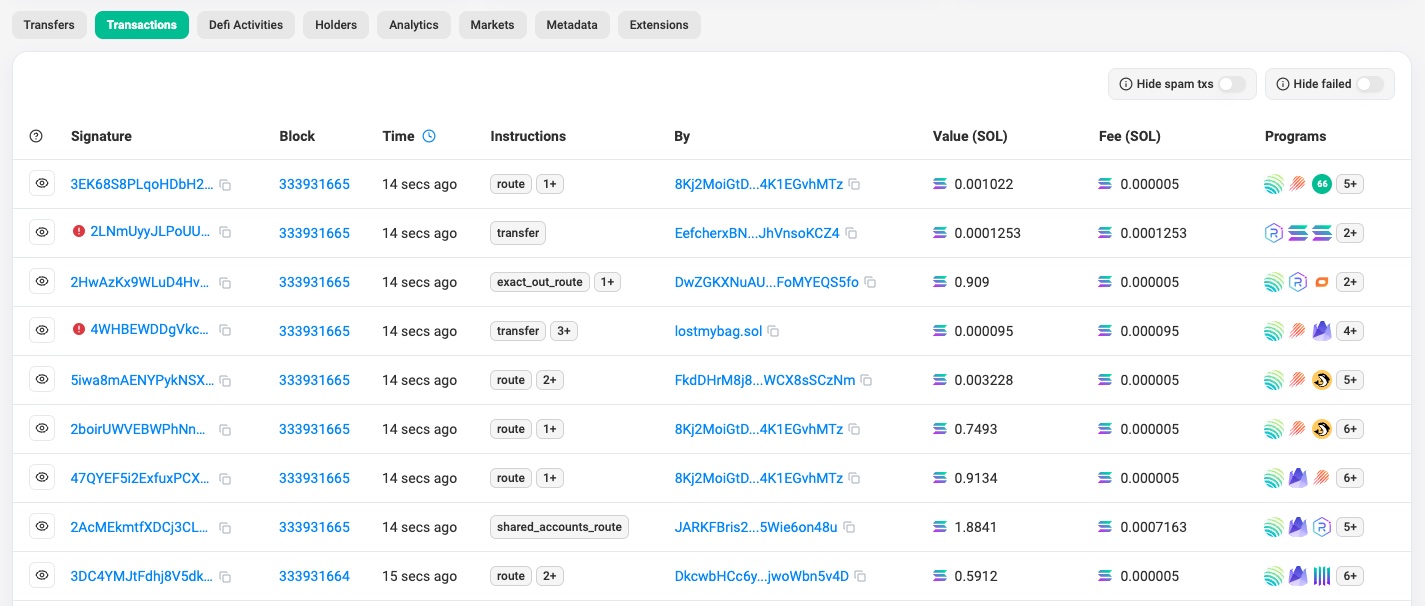Copy signature 2HwAzKx9WLuD4Hv with the copy icon
Image resolution: width=1425 pixels, height=606 pixels.
click(x=225, y=283)
